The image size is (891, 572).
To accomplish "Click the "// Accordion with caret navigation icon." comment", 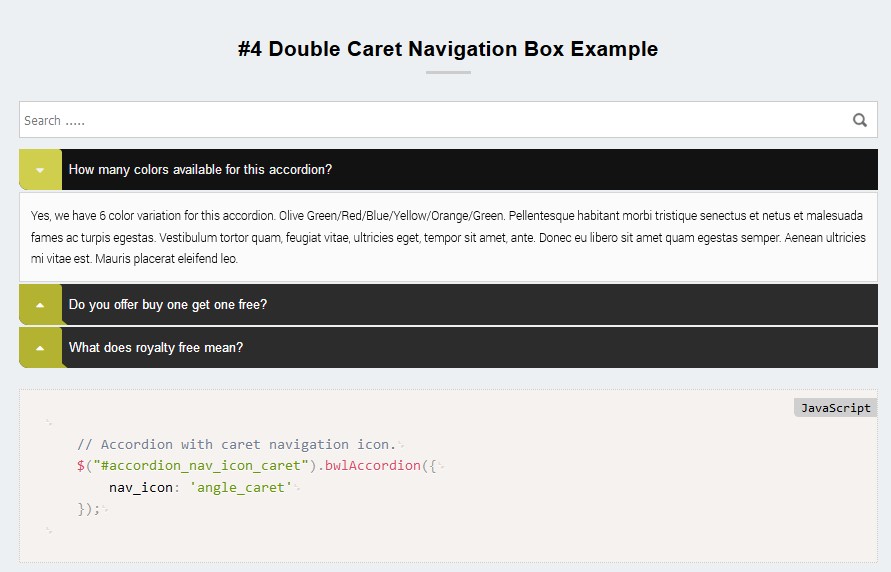I will point(236,444).
